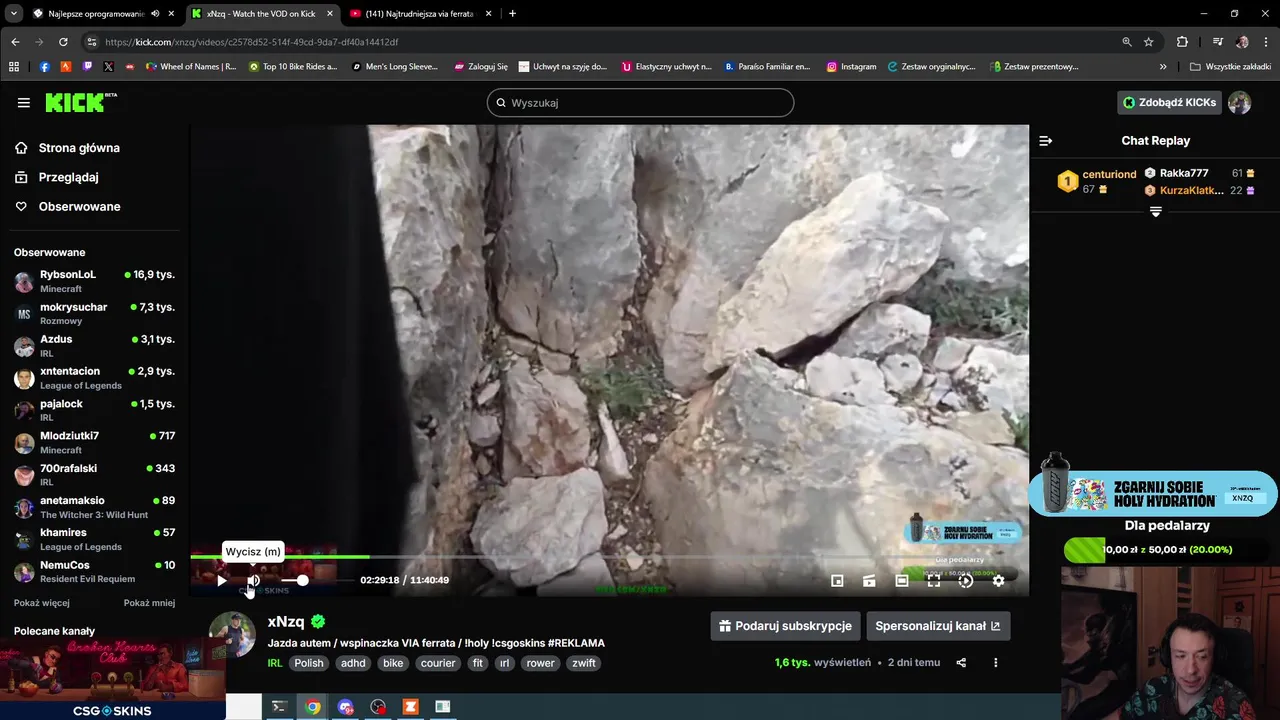Open X bookmark icon

point(108,67)
